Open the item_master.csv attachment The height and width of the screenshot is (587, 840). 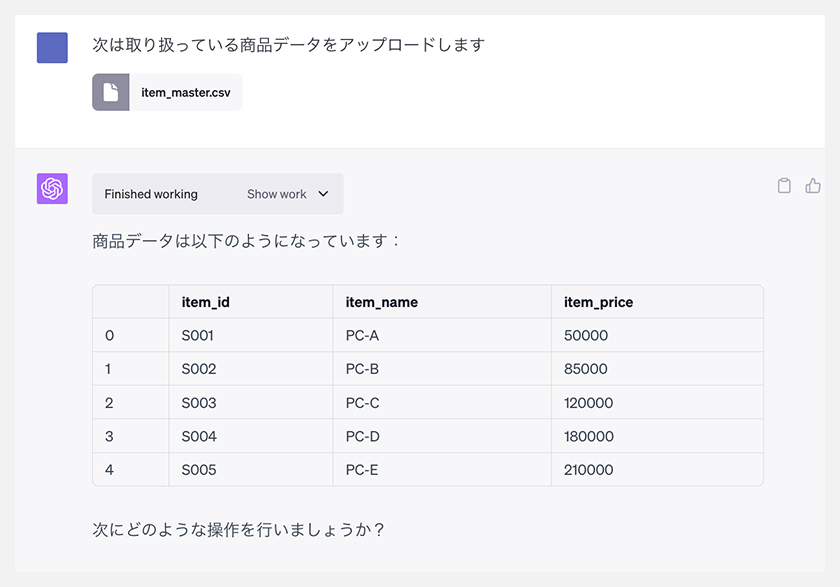pyautogui.click(x=167, y=92)
